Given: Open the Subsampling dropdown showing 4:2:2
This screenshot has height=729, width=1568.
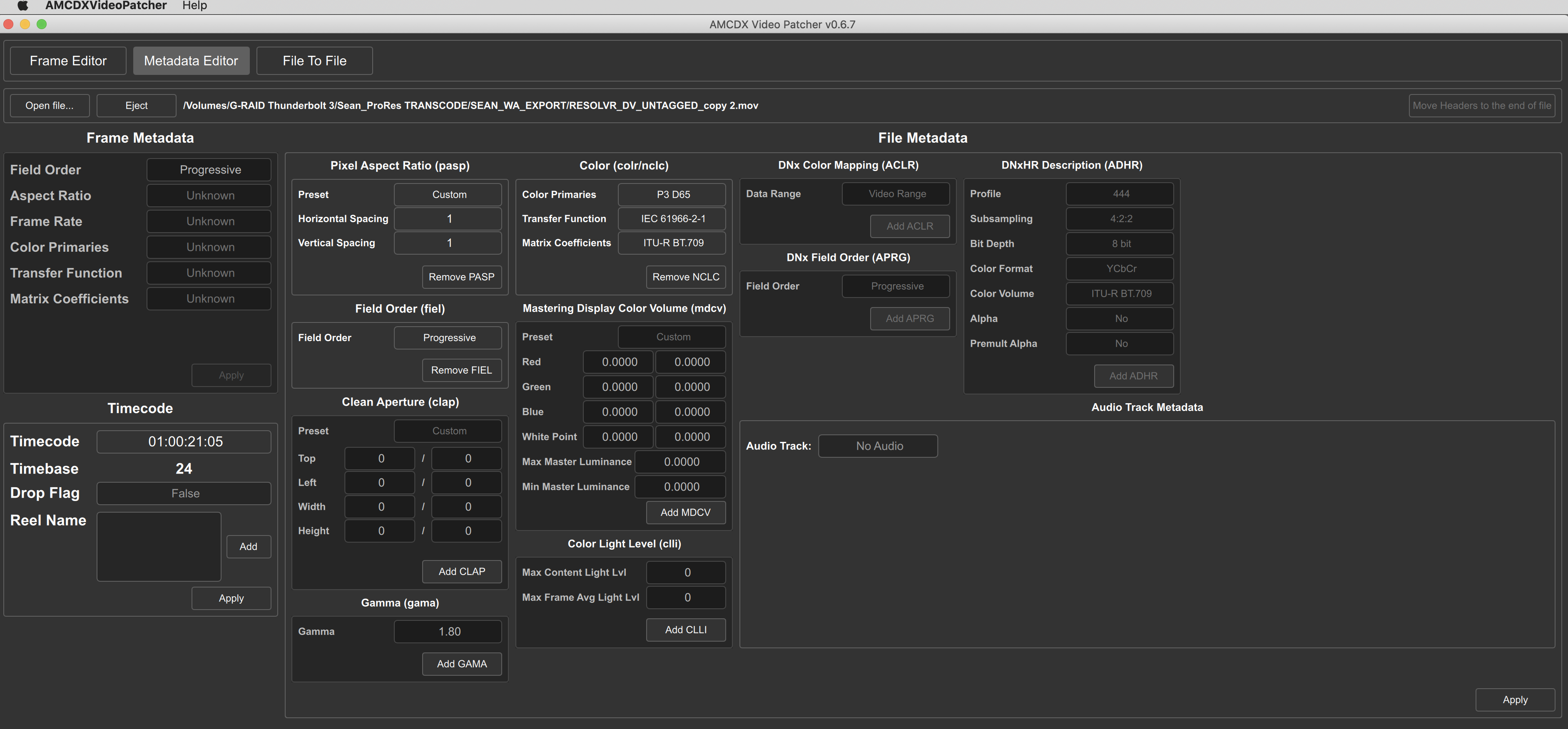Looking at the screenshot, I should (x=1120, y=219).
